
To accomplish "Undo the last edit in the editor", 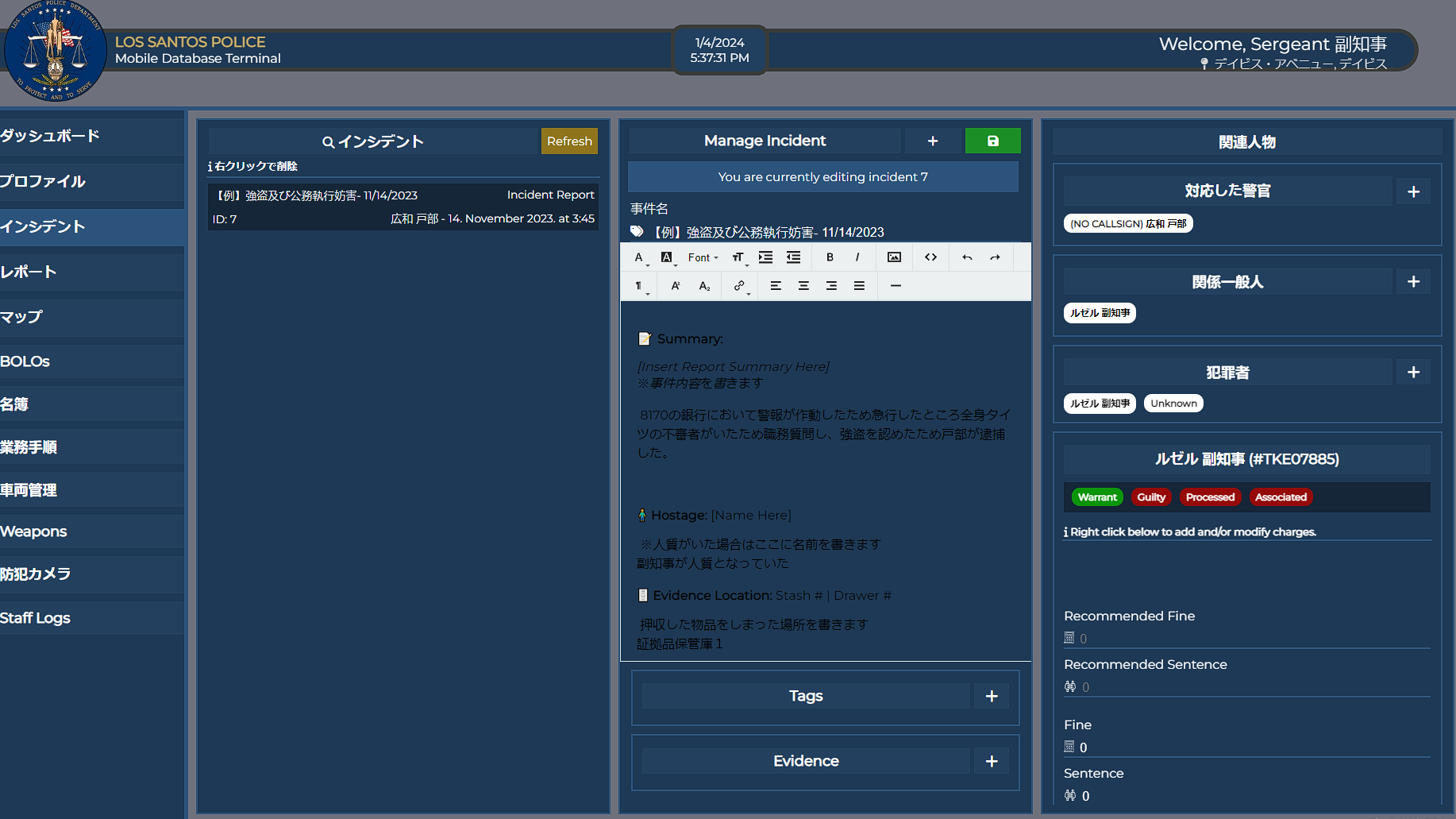I will coord(966,257).
